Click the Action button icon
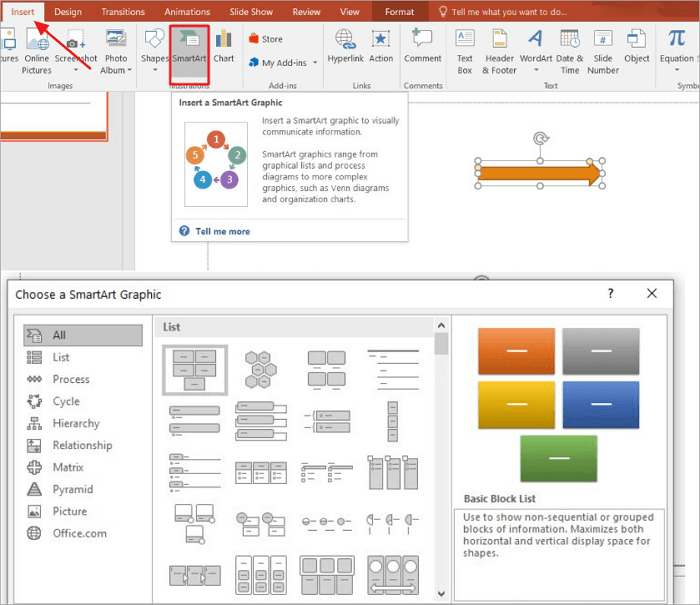This screenshot has height=605, width=700. 381,40
